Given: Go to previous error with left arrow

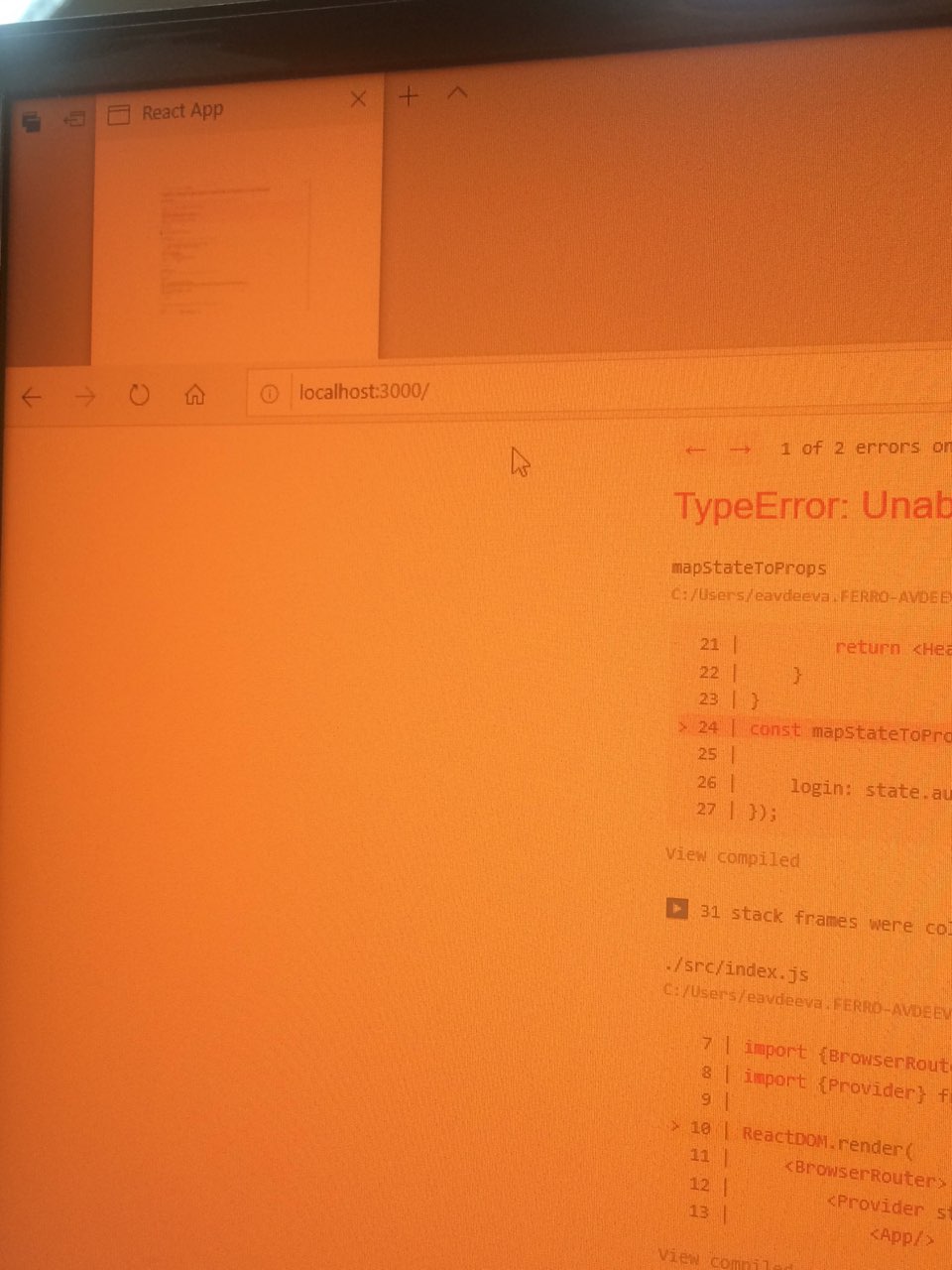Looking at the screenshot, I should pos(695,450).
